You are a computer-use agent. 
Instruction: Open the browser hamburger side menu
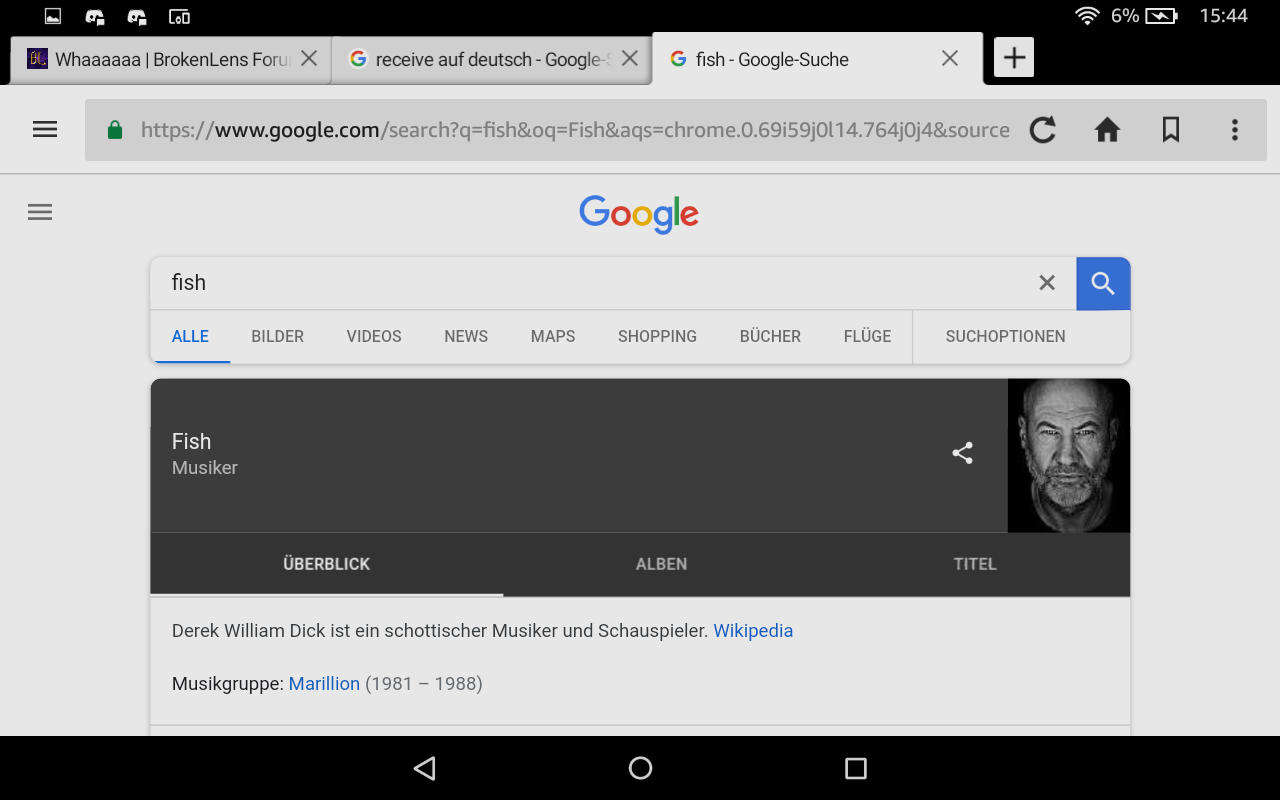click(x=45, y=129)
